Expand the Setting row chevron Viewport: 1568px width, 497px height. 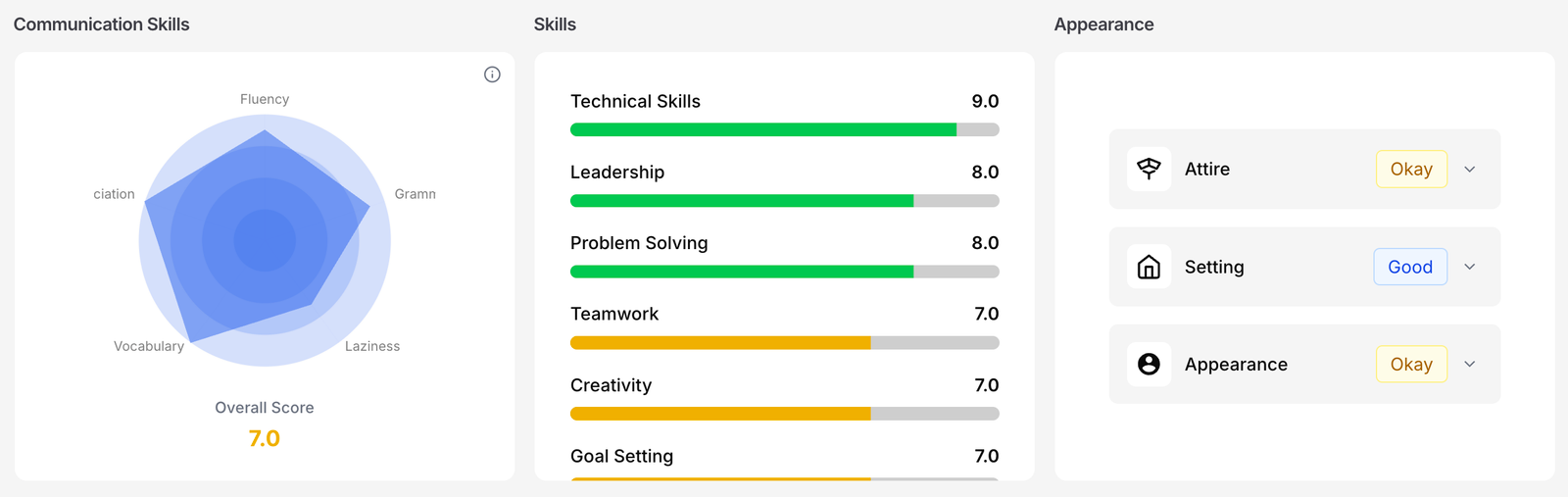[x=1470, y=267]
